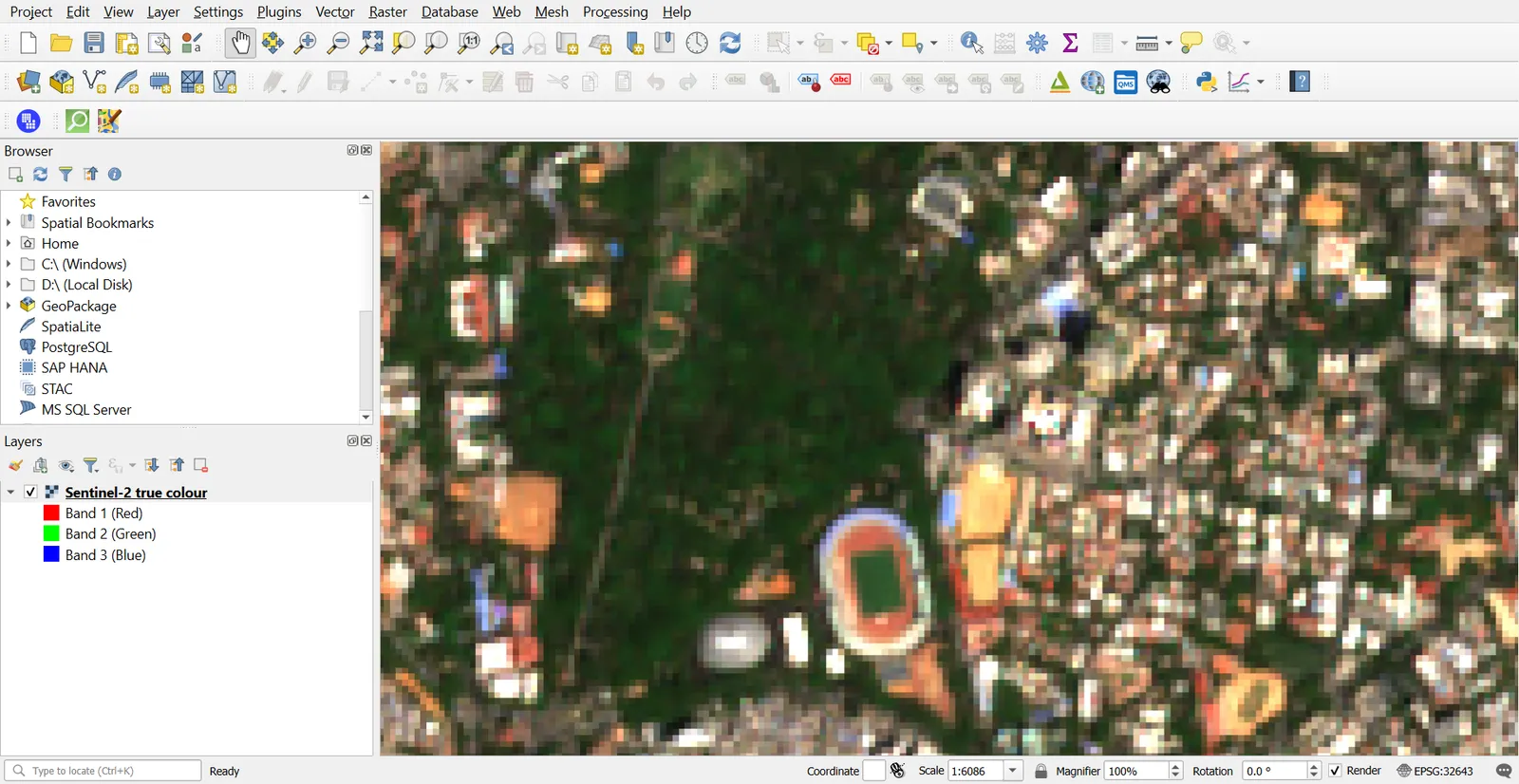Refresh the Browser panel
The image size is (1519, 784).
pos(41,175)
